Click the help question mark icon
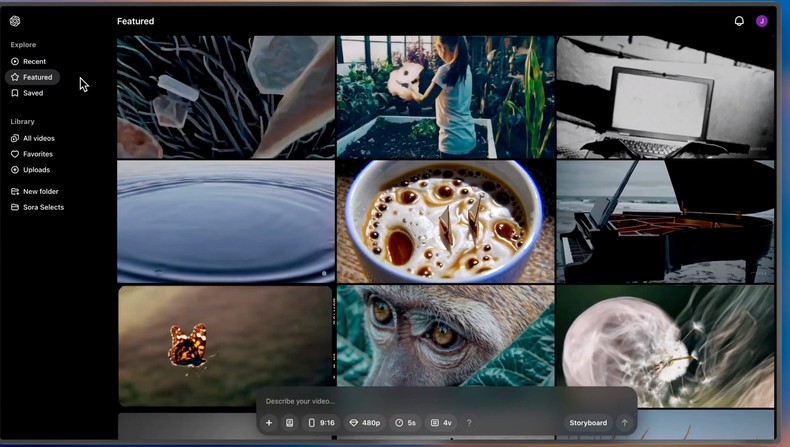Screen dimensions: 790x447 pyautogui.click(x=469, y=423)
